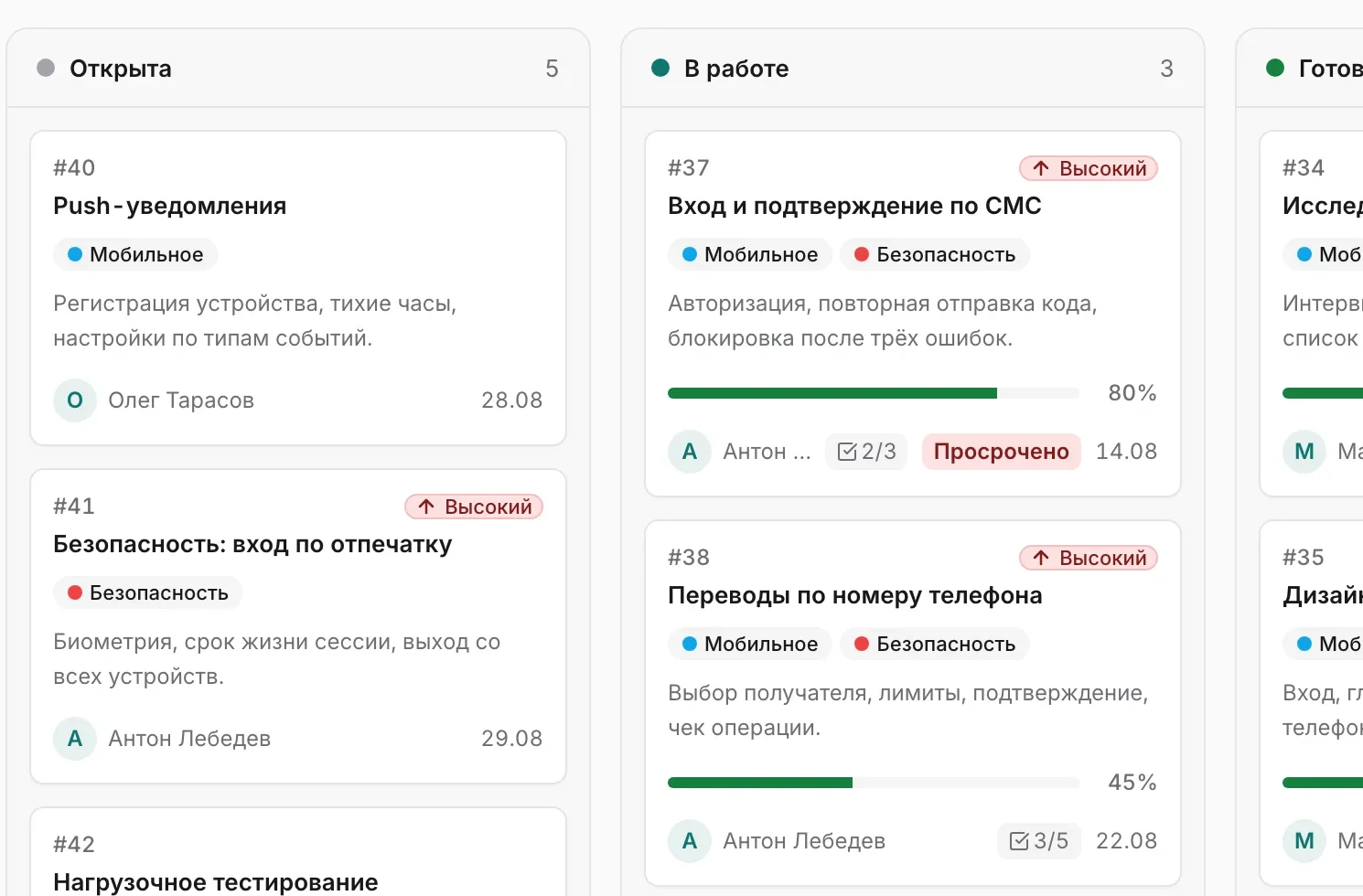
Task: Click the Открыта column header
Action: (298, 69)
